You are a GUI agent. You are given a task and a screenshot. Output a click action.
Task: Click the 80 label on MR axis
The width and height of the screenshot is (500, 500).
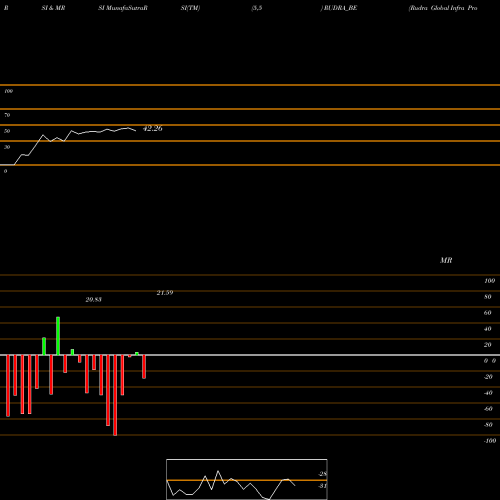[488, 297]
